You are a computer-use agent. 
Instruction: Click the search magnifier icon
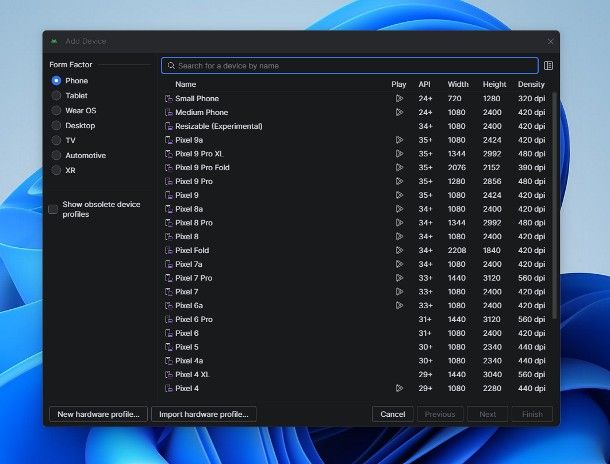click(171, 66)
